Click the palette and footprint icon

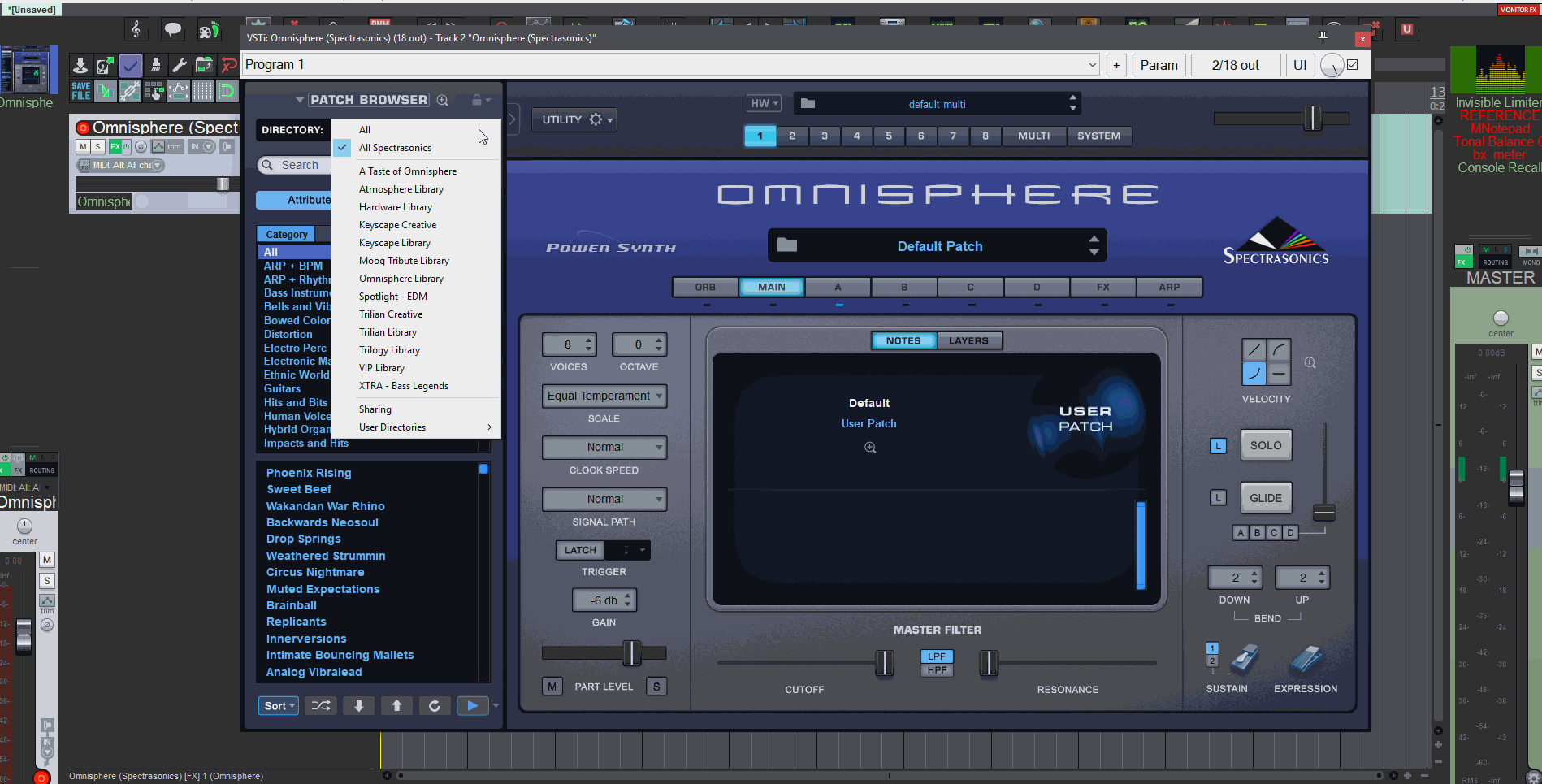coord(209,31)
